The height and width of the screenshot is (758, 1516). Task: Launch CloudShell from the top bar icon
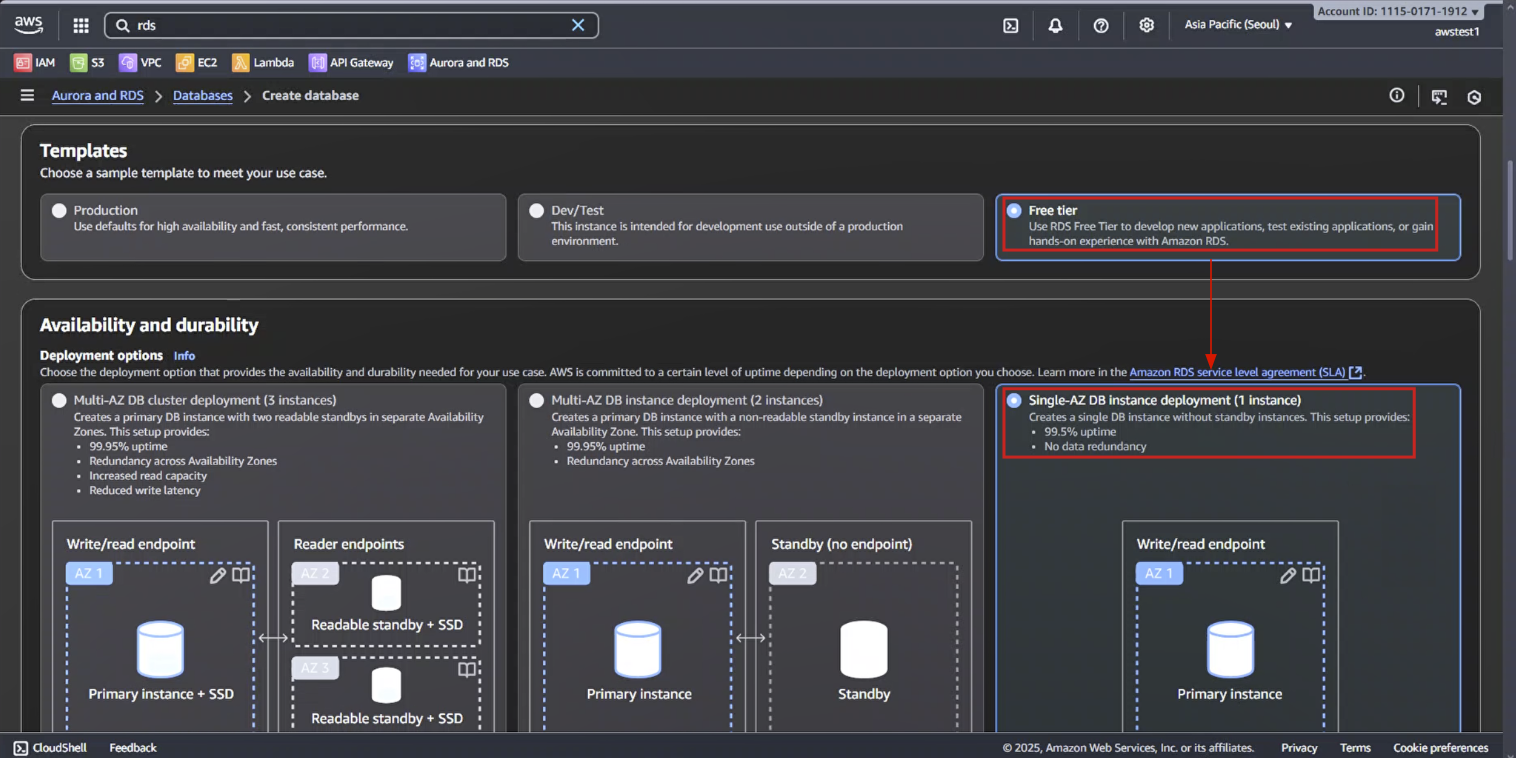[x=1010, y=25]
